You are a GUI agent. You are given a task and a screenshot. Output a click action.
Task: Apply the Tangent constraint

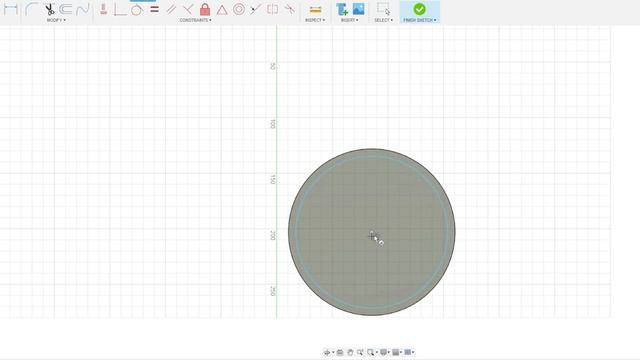(137, 9)
